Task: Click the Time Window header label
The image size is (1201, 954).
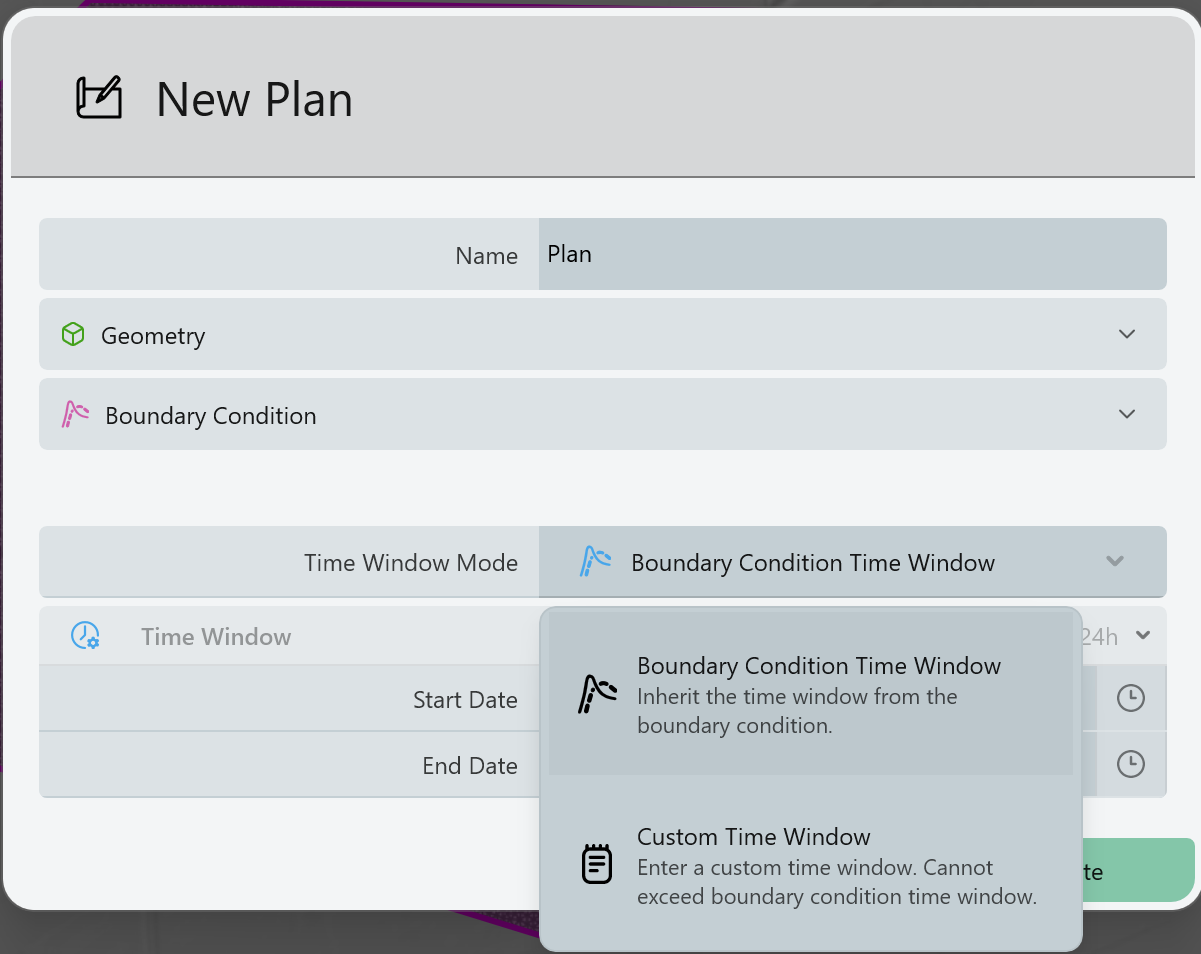Action: click(x=216, y=637)
